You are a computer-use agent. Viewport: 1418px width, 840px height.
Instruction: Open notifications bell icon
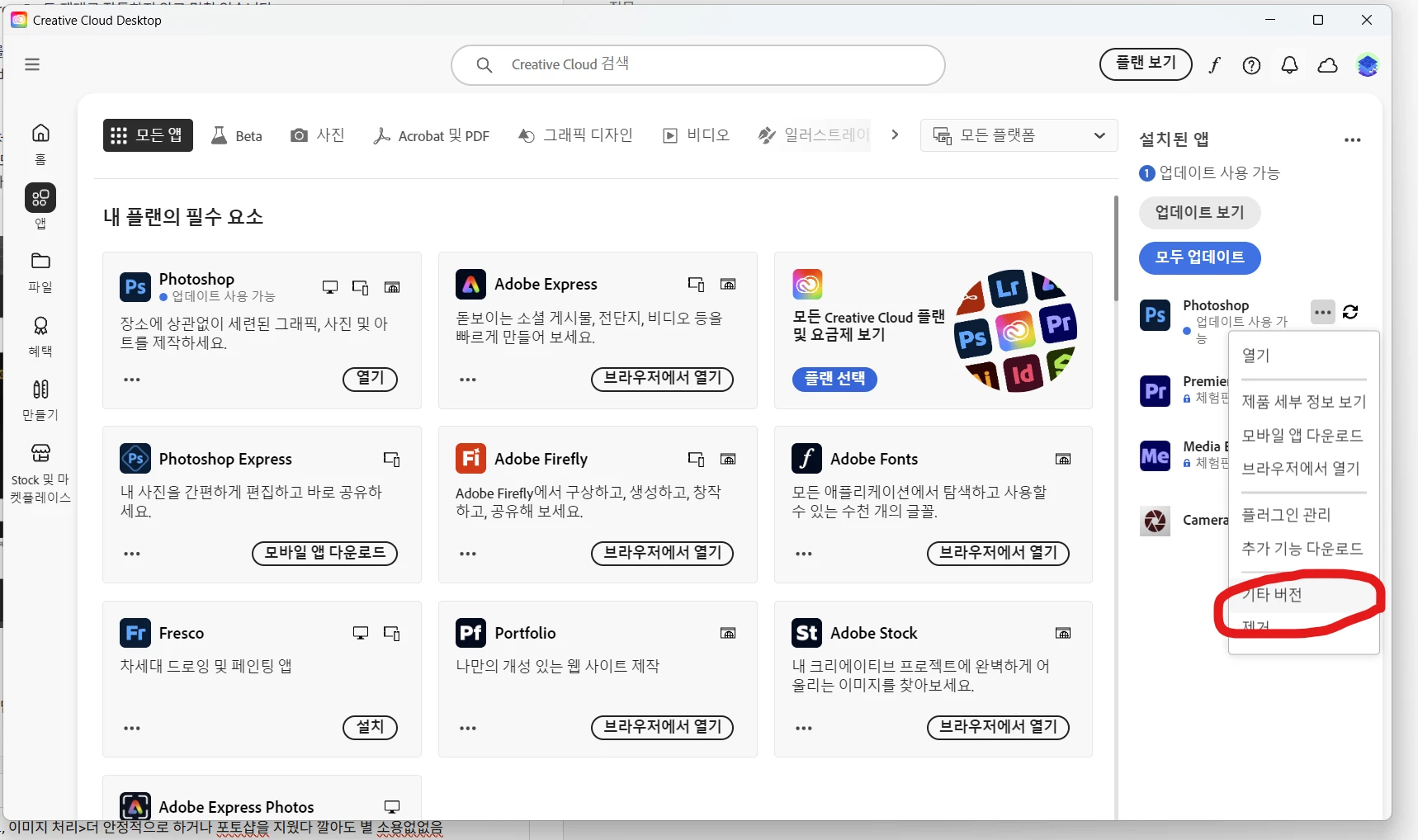point(1289,65)
